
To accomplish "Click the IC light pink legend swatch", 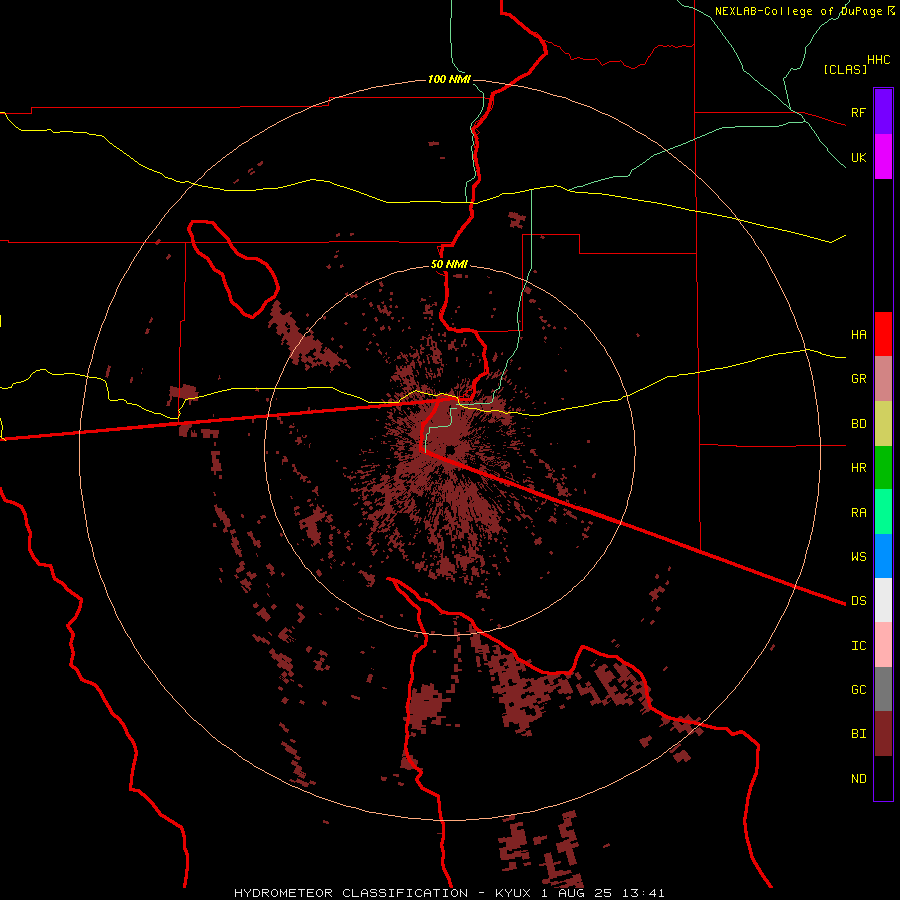I will point(883,645).
